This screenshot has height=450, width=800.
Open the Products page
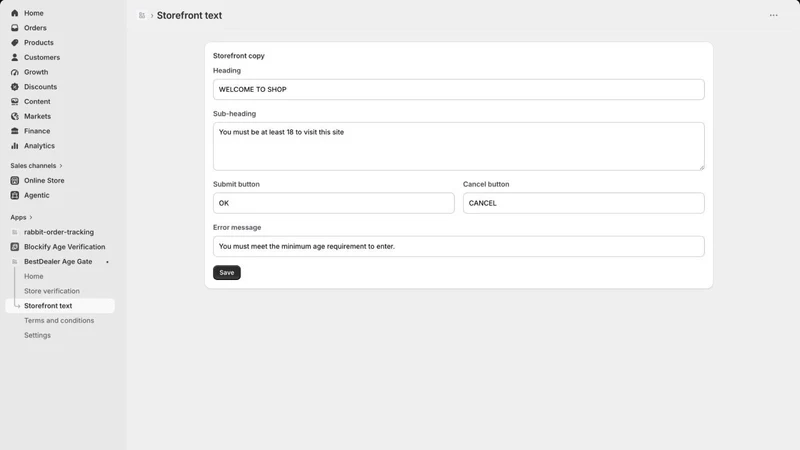(39, 43)
